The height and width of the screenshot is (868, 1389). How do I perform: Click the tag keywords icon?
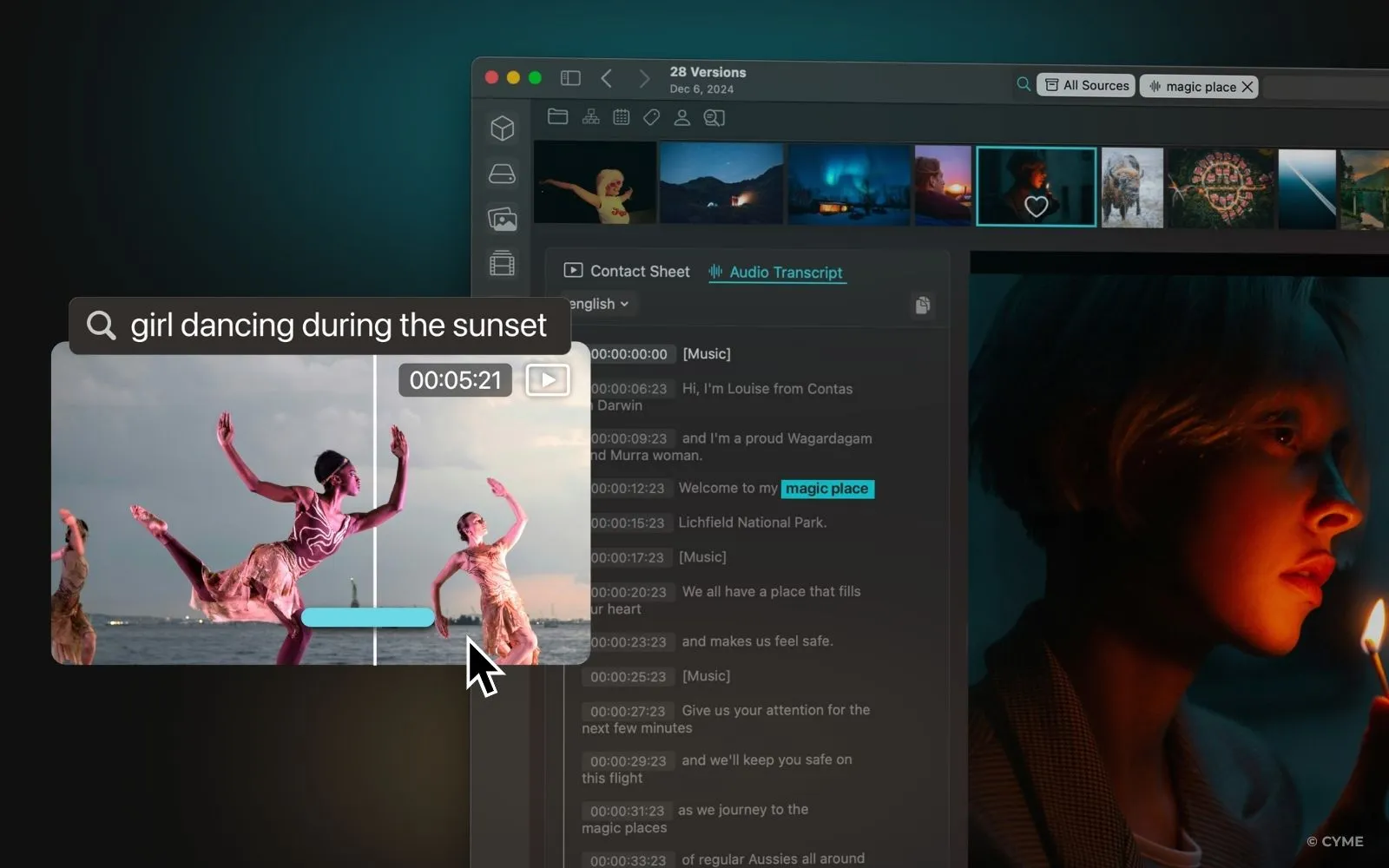click(x=651, y=117)
